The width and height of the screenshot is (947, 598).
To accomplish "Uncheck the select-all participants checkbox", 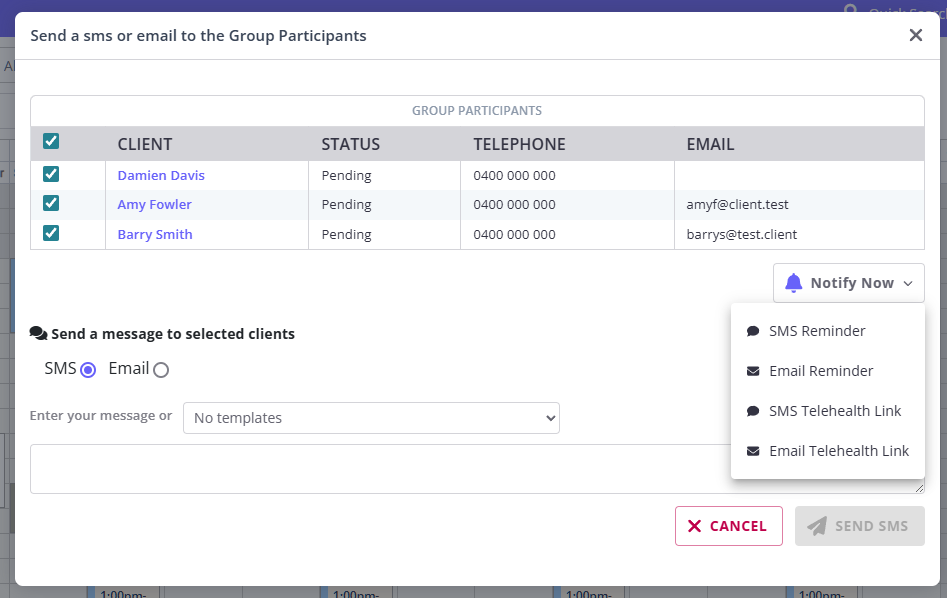I will tap(51, 142).
